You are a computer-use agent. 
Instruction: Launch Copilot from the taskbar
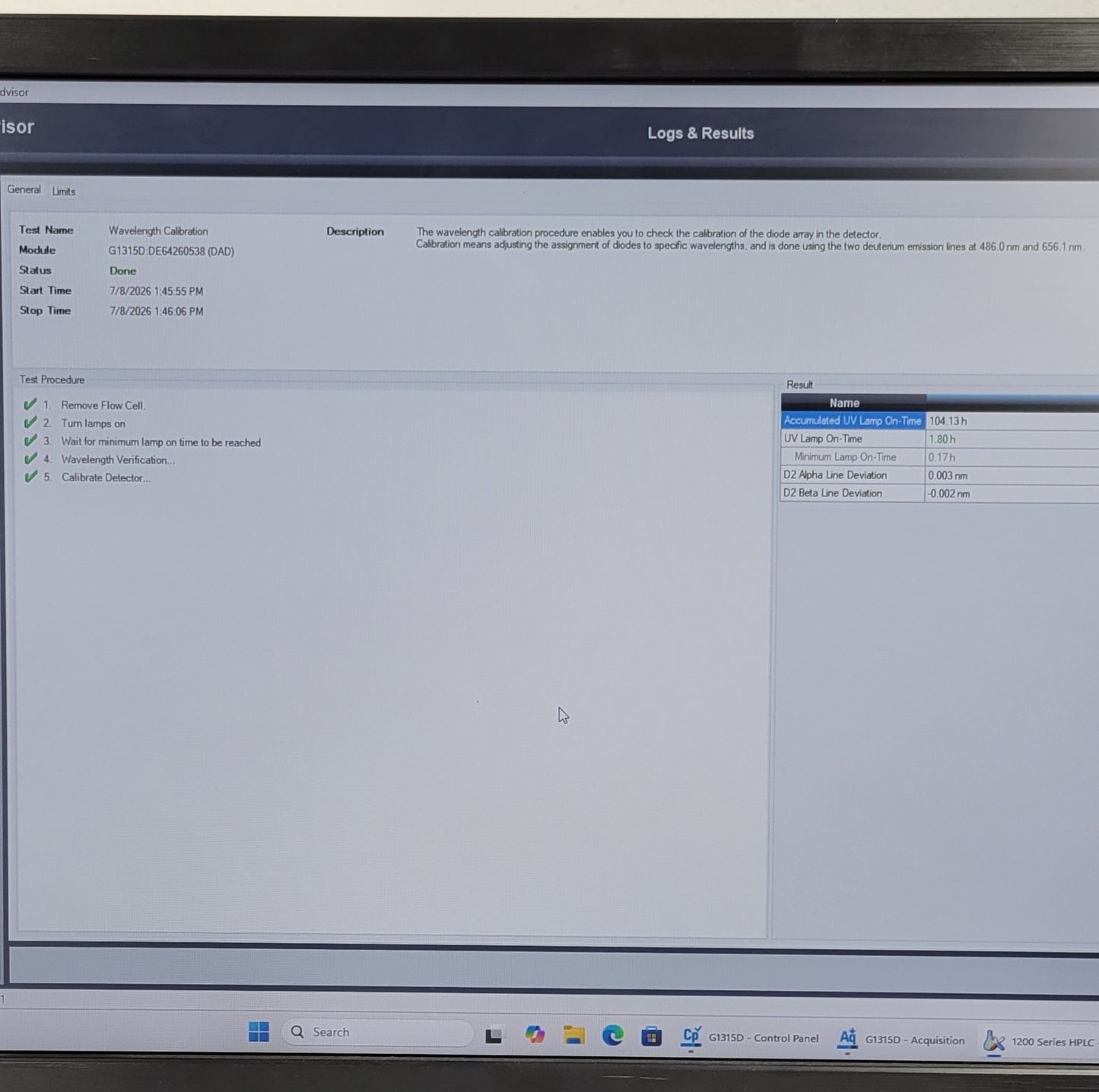pyautogui.click(x=535, y=1034)
